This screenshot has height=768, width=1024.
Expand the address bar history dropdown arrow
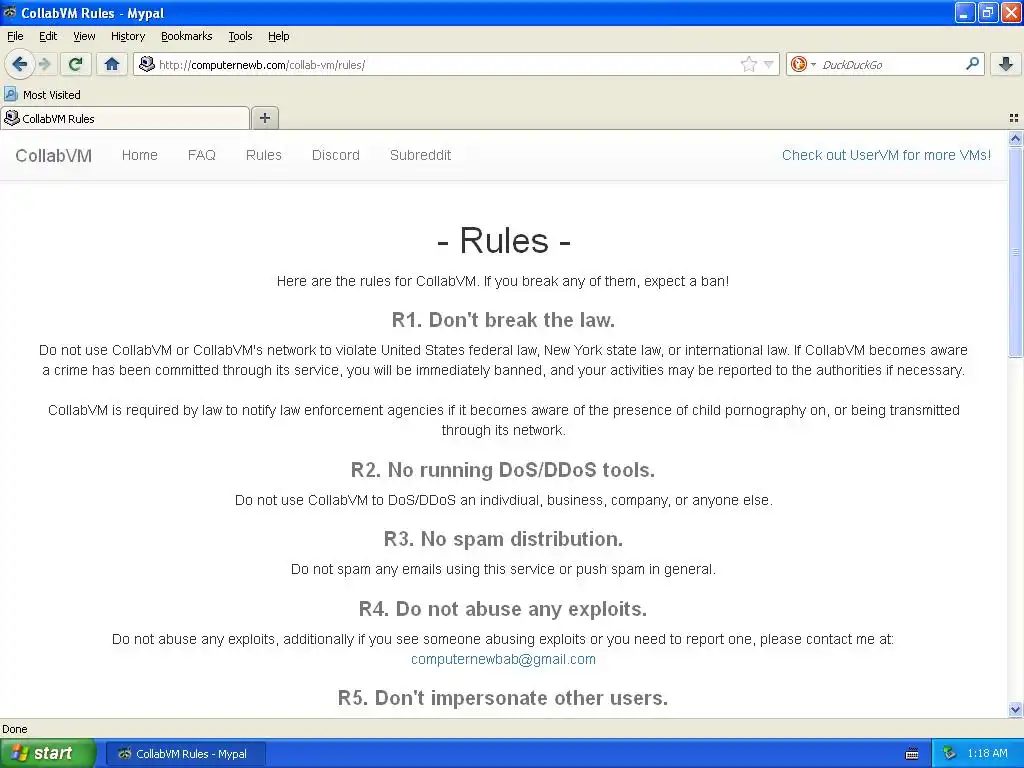pyautogui.click(x=769, y=64)
